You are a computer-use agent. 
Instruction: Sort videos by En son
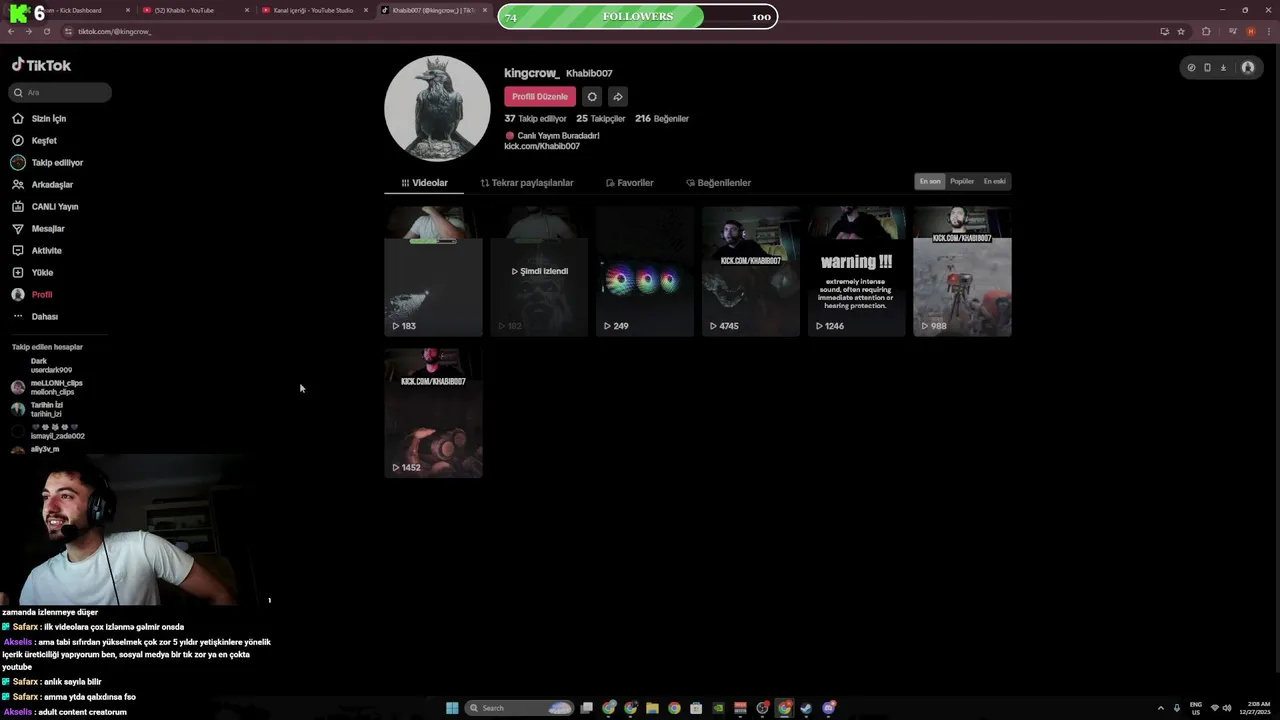(930, 181)
